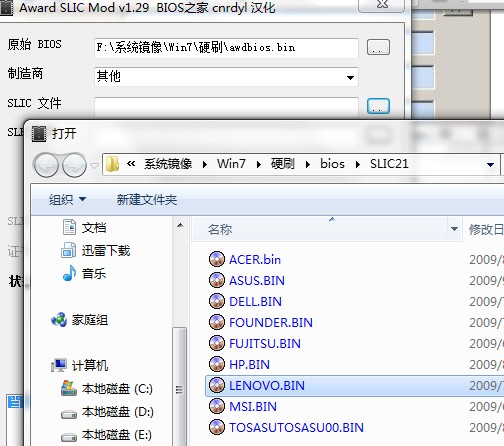Click the empty SLIC 文件 input field
504x446 pixels.
pos(226,107)
